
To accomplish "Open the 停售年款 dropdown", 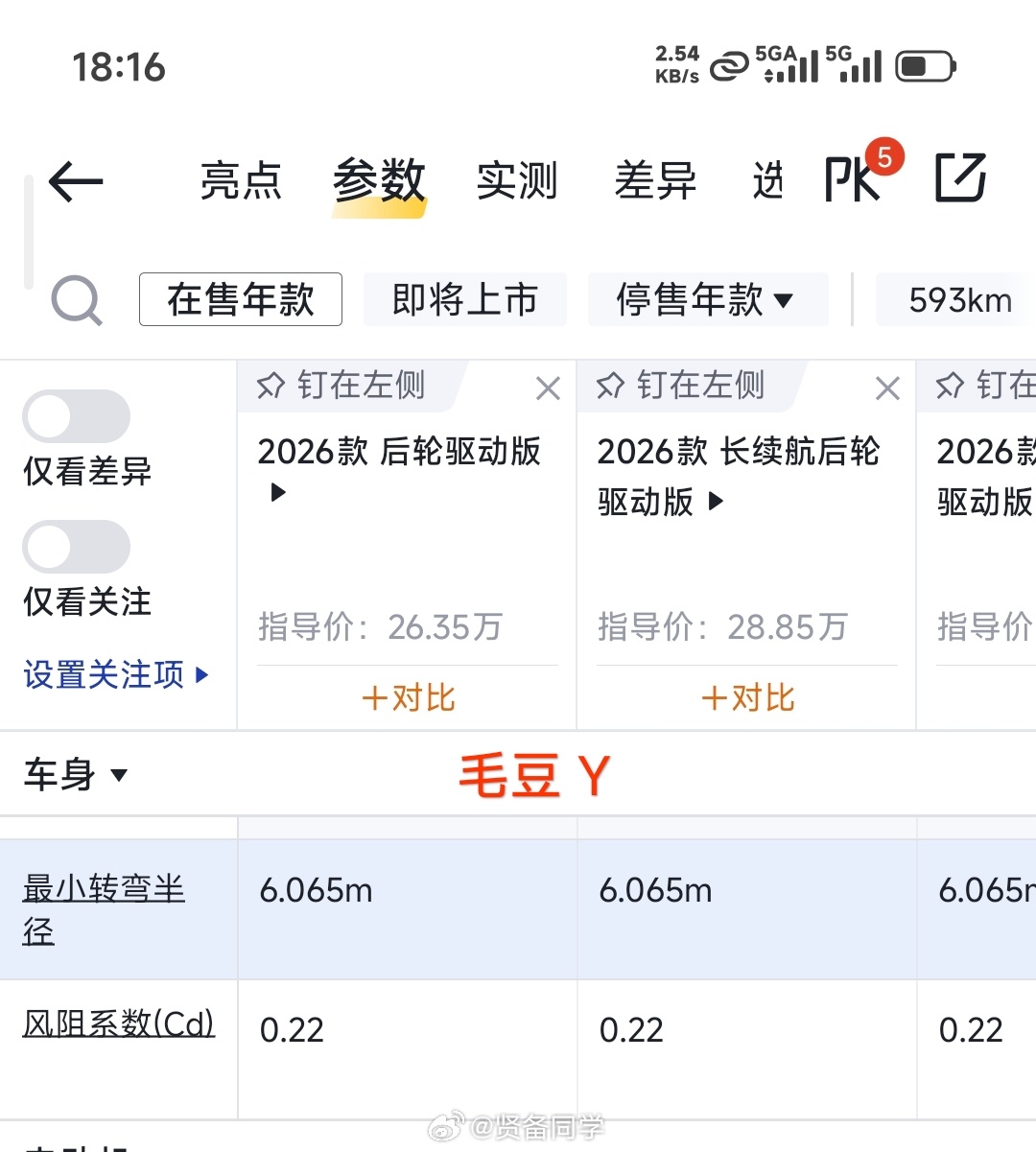I will [x=707, y=299].
